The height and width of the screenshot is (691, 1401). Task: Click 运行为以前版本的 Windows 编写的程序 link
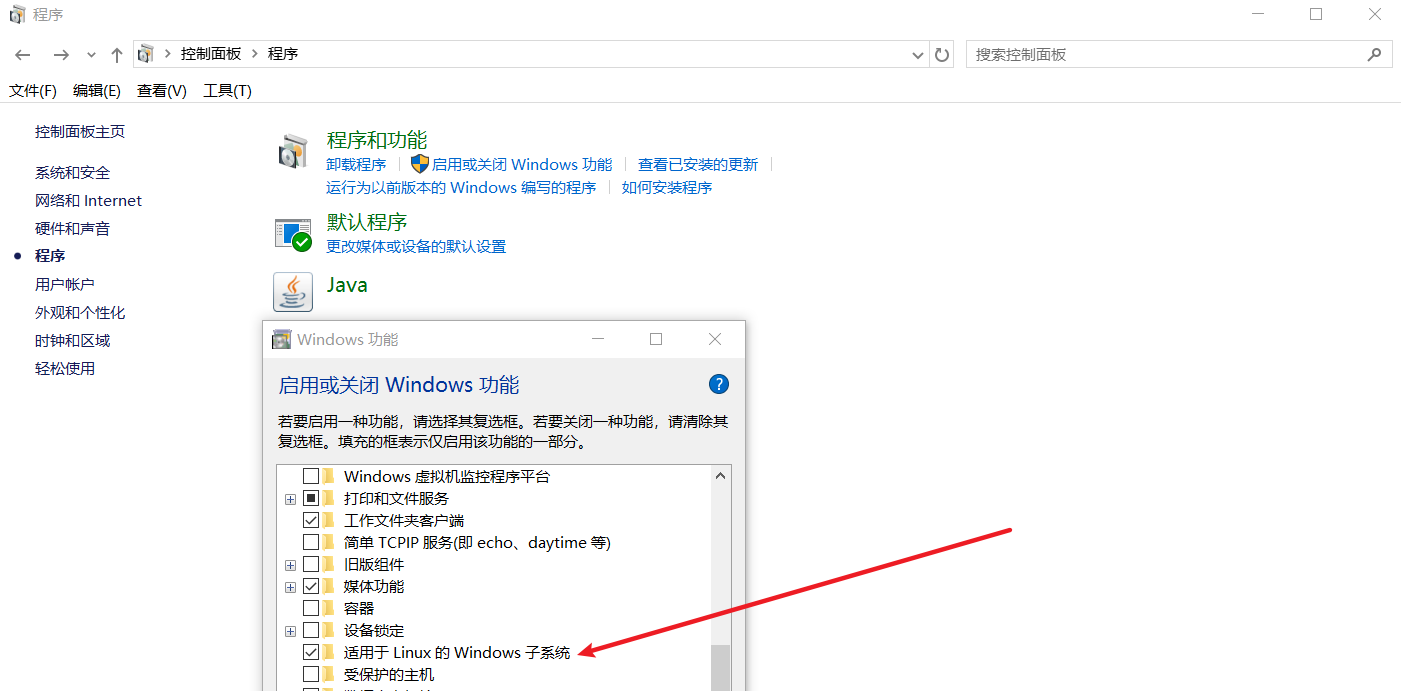point(461,188)
